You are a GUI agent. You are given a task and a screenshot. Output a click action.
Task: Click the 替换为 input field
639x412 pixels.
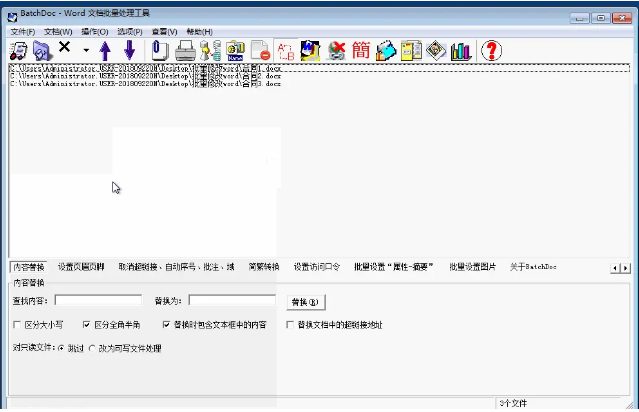[232, 300]
